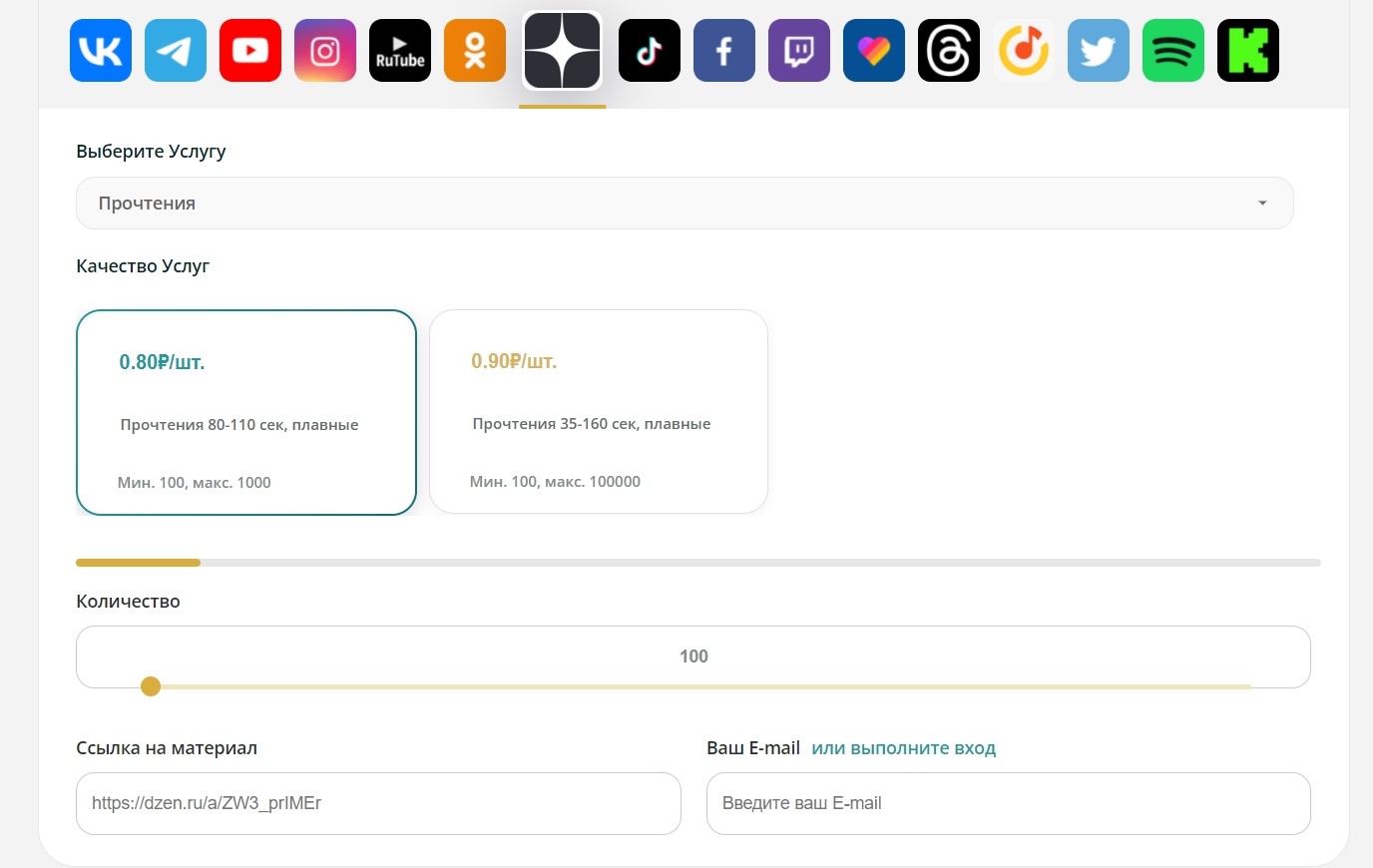Select the Facebook icon
This screenshot has height=868, width=1373.
(x=724, y=50)
